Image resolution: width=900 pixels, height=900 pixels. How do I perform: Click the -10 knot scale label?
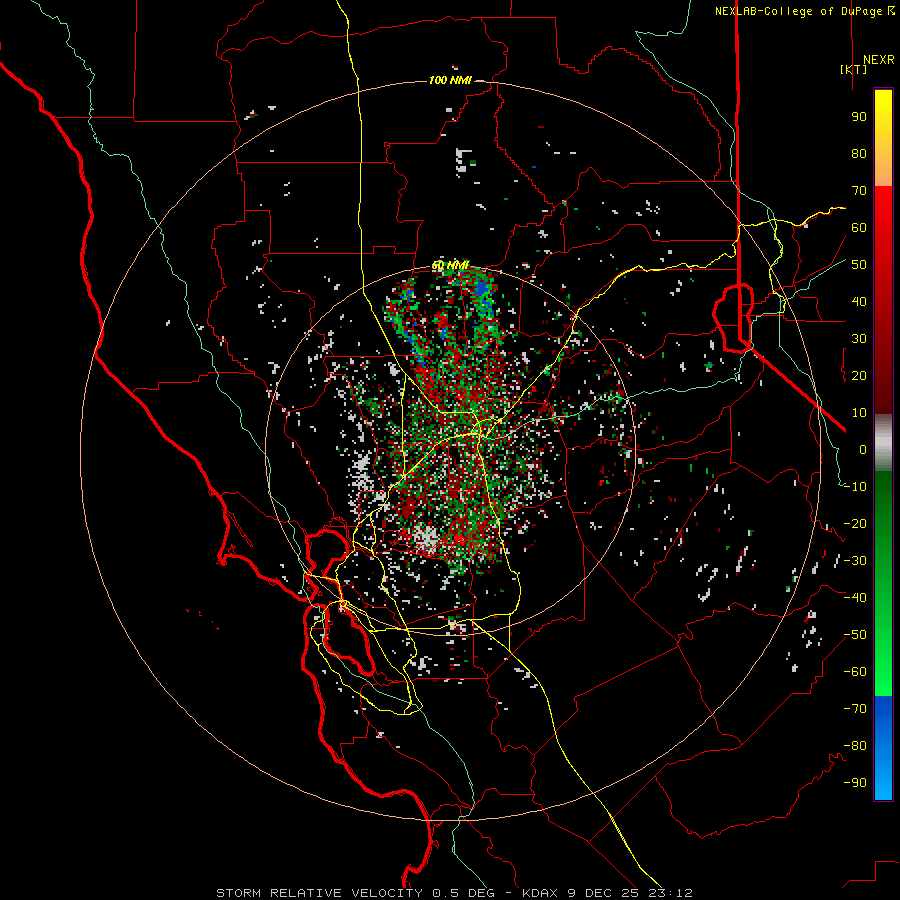pyautogui.click(x=855, y=487)
